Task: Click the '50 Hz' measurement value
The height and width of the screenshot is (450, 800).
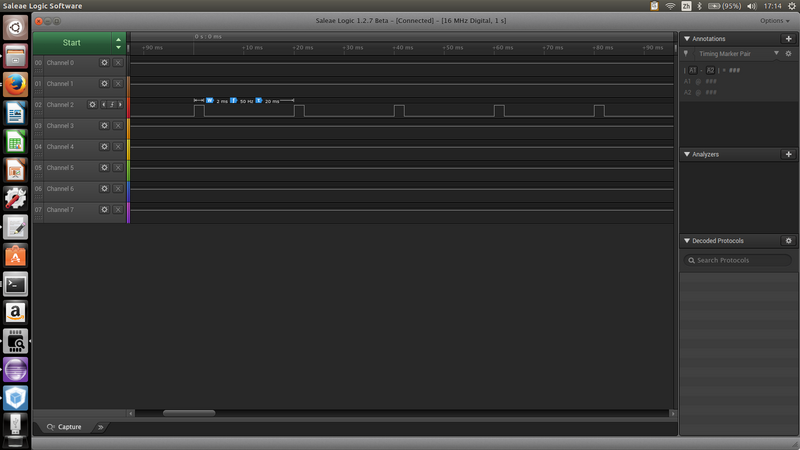Action: click(x=246, y=102)
